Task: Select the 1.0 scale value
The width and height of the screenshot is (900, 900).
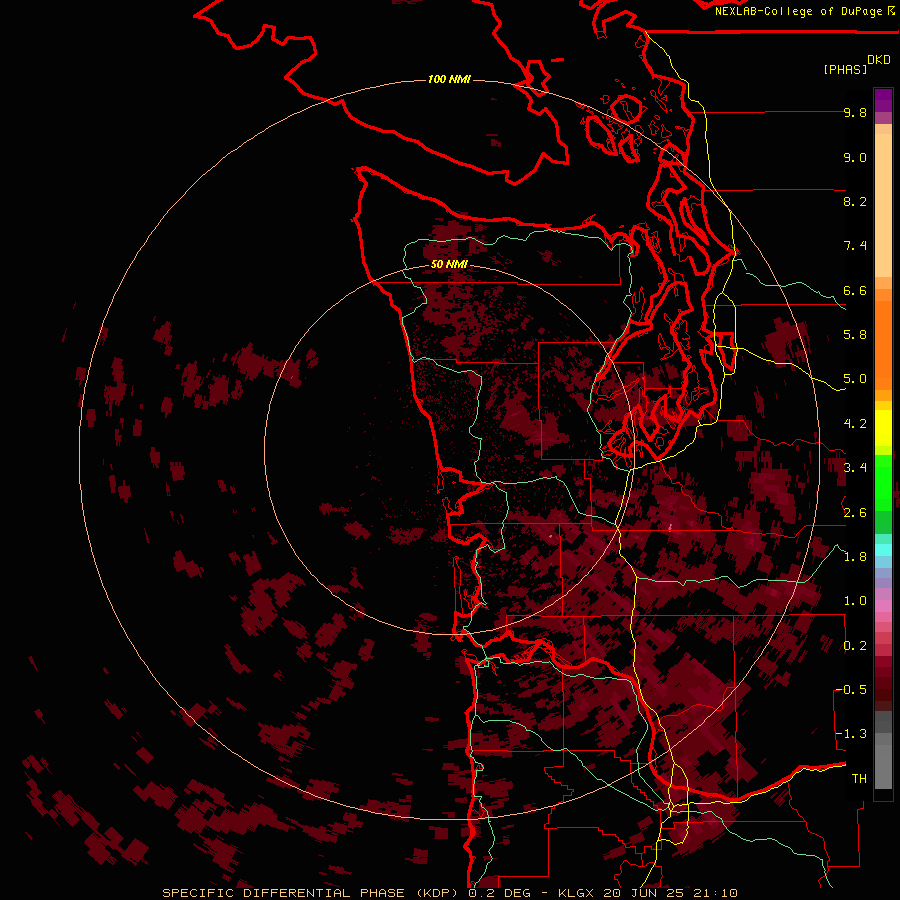Action: [855, 601]
